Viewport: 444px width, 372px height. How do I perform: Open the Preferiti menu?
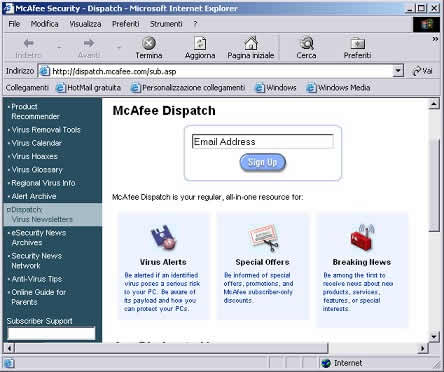pos(126,24)
